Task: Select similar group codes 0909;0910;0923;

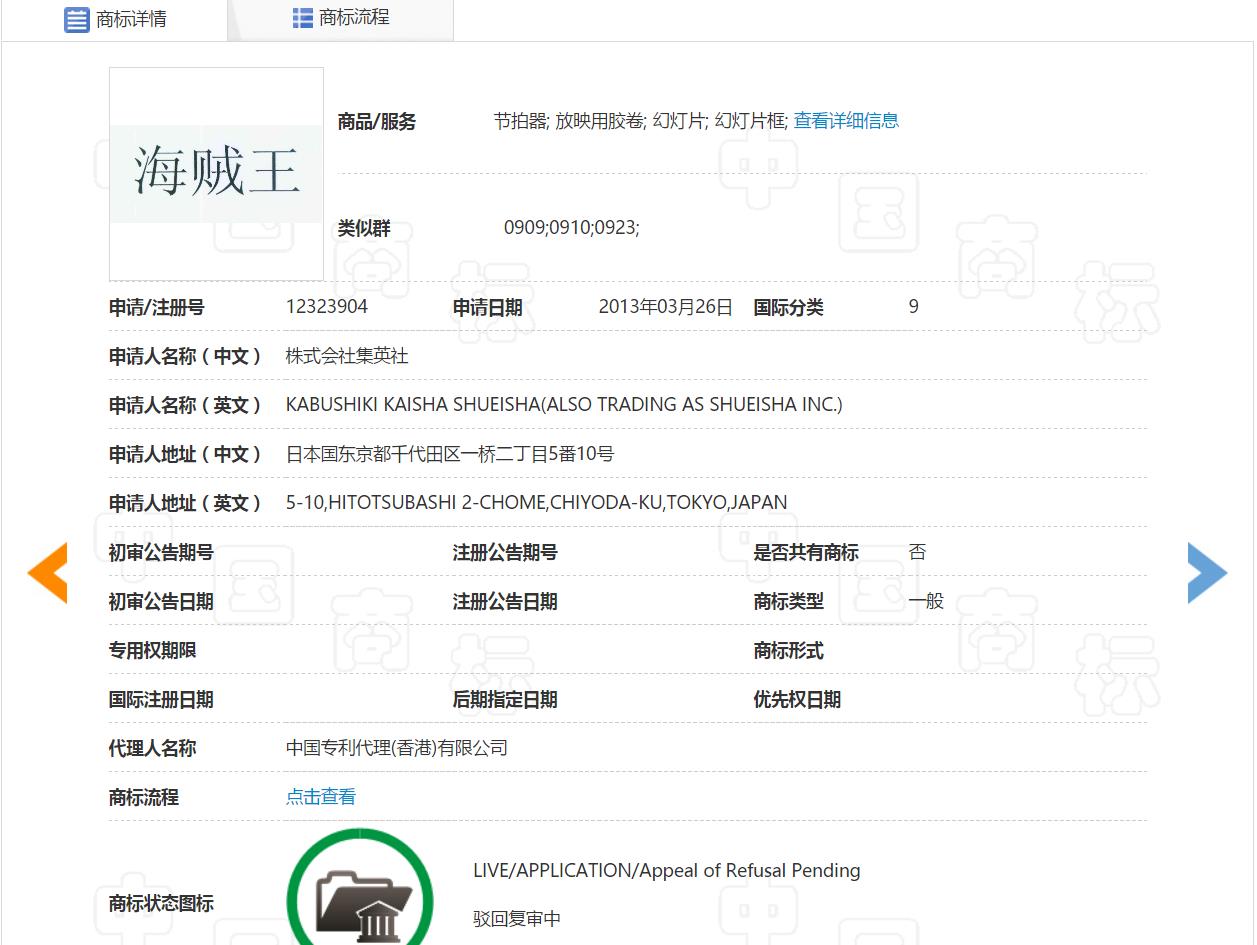Action: 571,228
